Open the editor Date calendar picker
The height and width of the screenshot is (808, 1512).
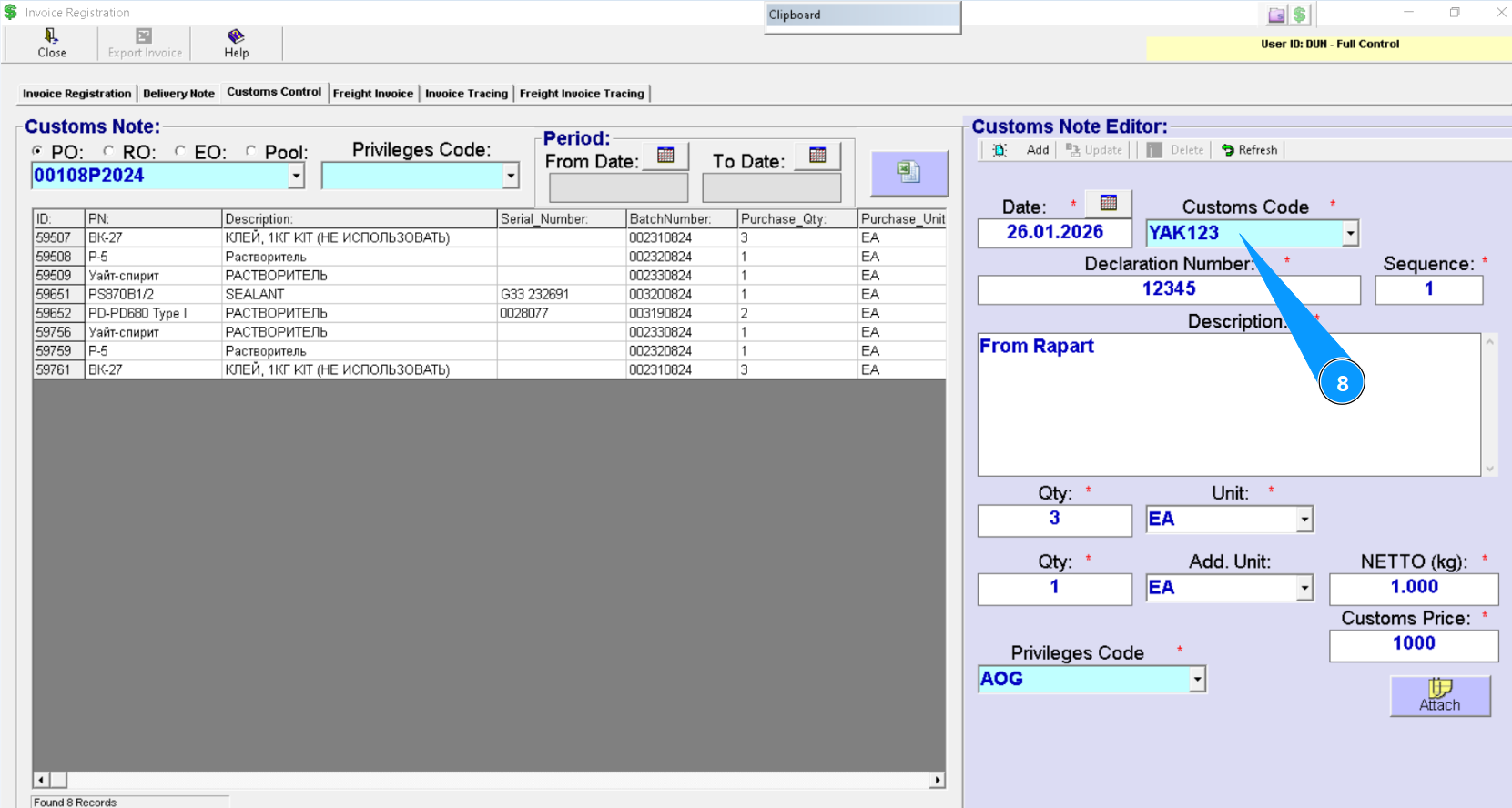tap(1108, 203)
